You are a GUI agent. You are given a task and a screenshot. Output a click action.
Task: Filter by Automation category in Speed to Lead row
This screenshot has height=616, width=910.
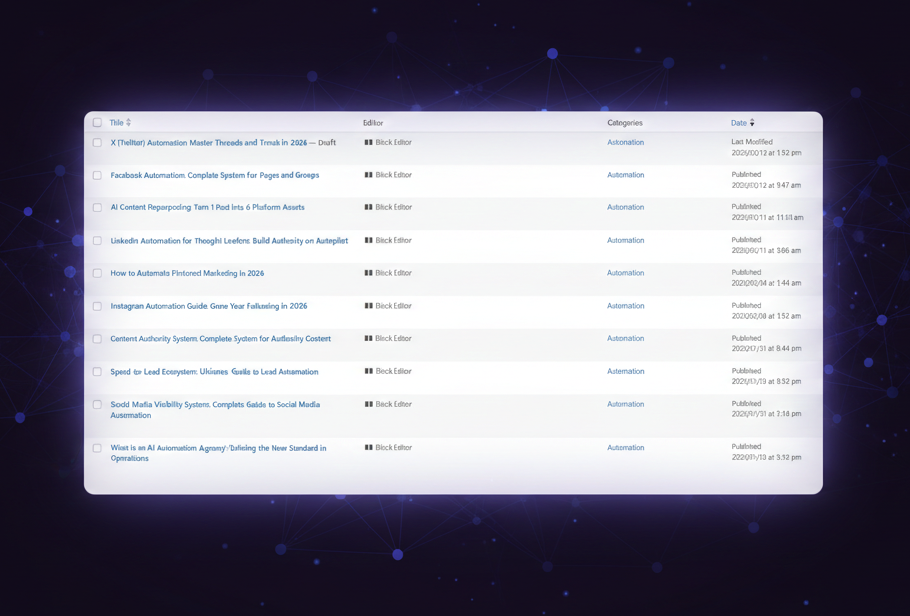point(626,371)
